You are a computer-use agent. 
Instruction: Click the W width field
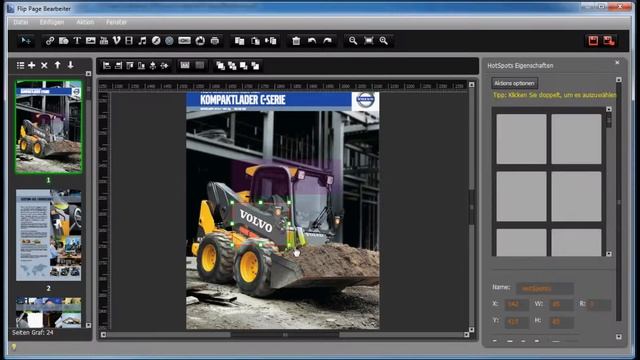pos(561,304)
